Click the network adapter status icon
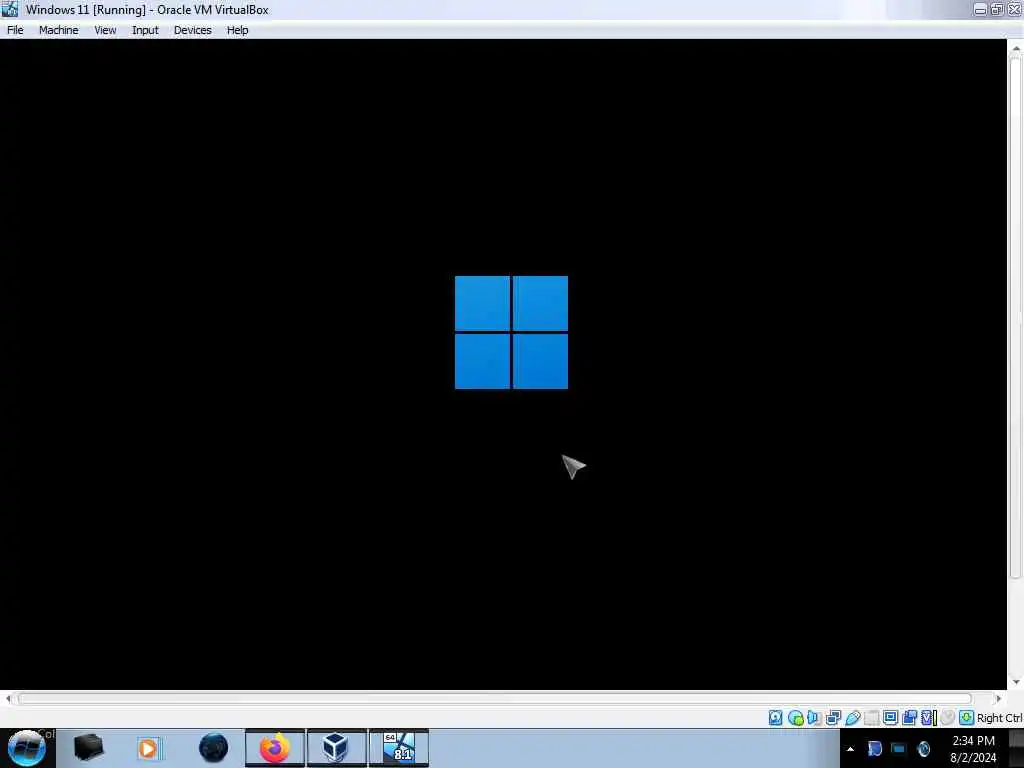This screenshot has height=768, width=1024. tap(833, 718)
